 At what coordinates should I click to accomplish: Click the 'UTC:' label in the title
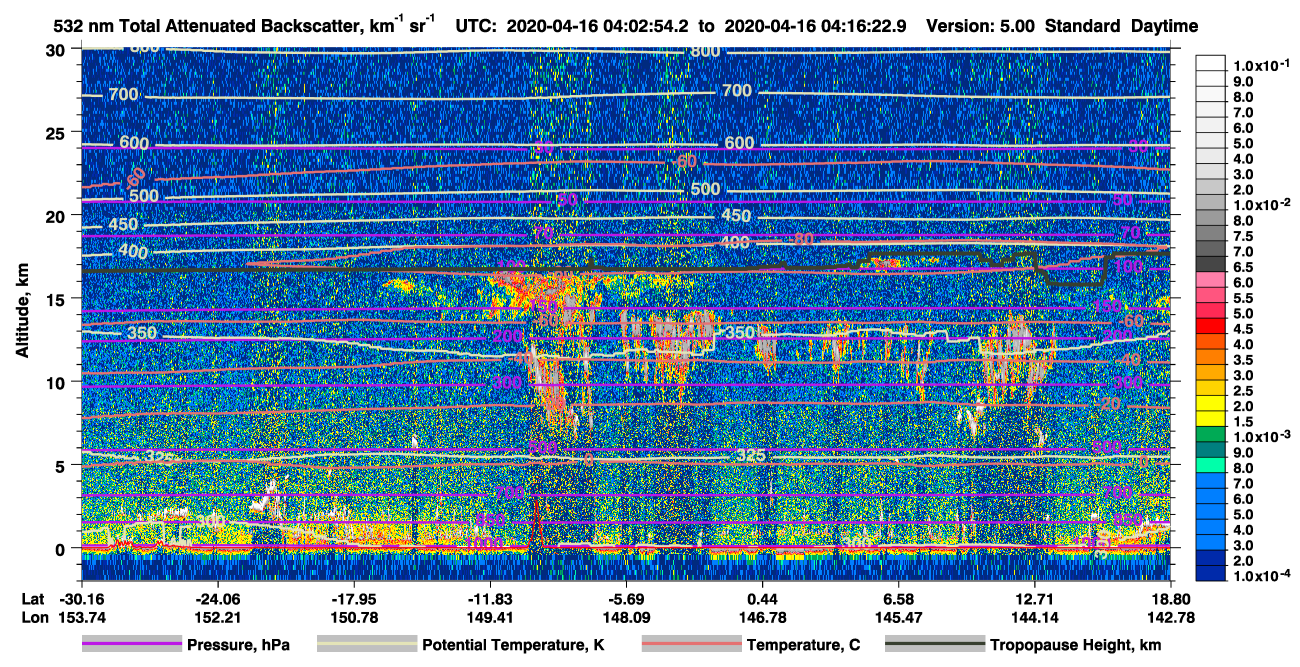477,27
